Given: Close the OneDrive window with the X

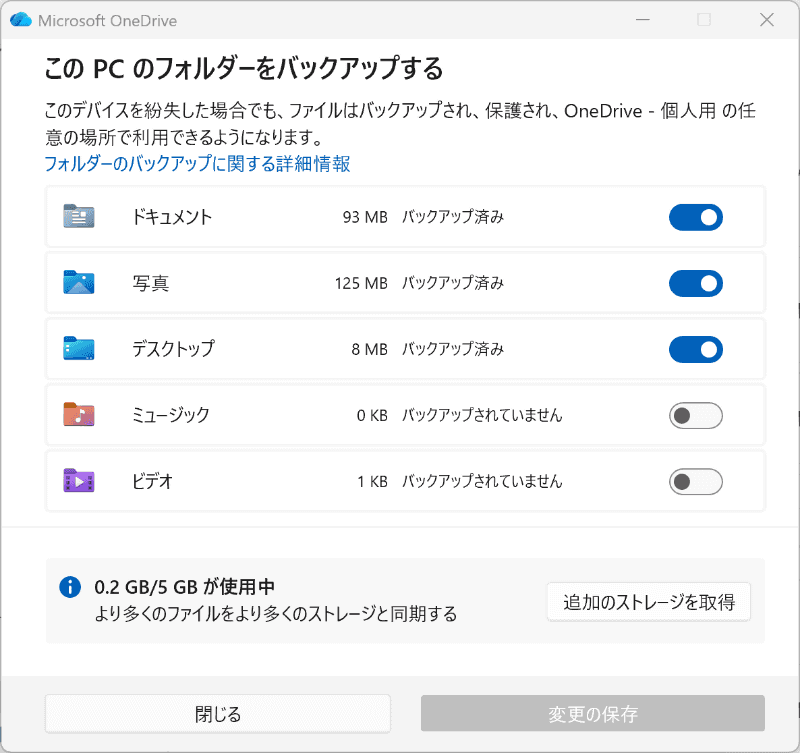Looking at the screenshot, I should click(x=767, y=20).
